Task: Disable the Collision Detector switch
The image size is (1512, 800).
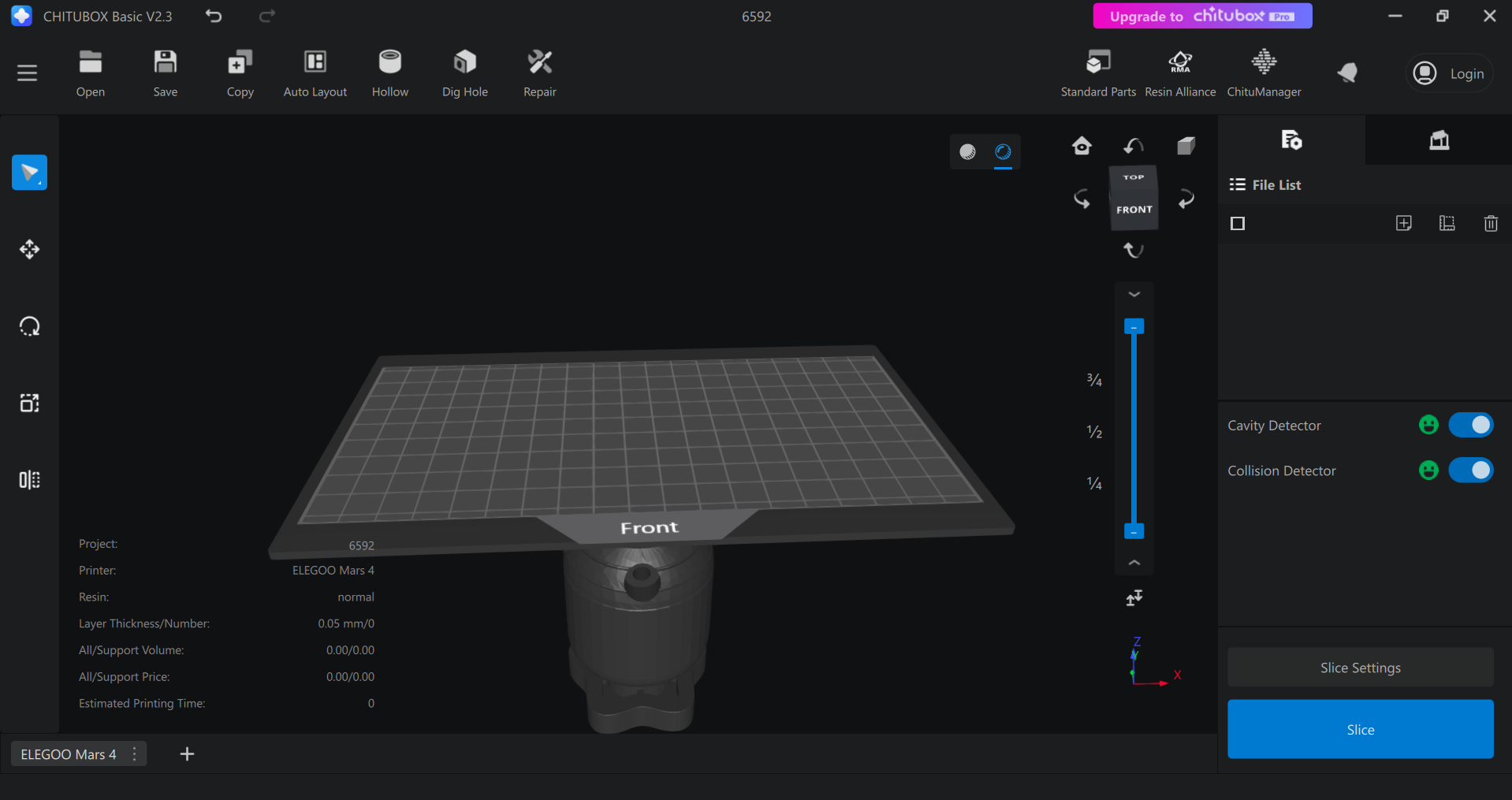Action: [1470, 471]
